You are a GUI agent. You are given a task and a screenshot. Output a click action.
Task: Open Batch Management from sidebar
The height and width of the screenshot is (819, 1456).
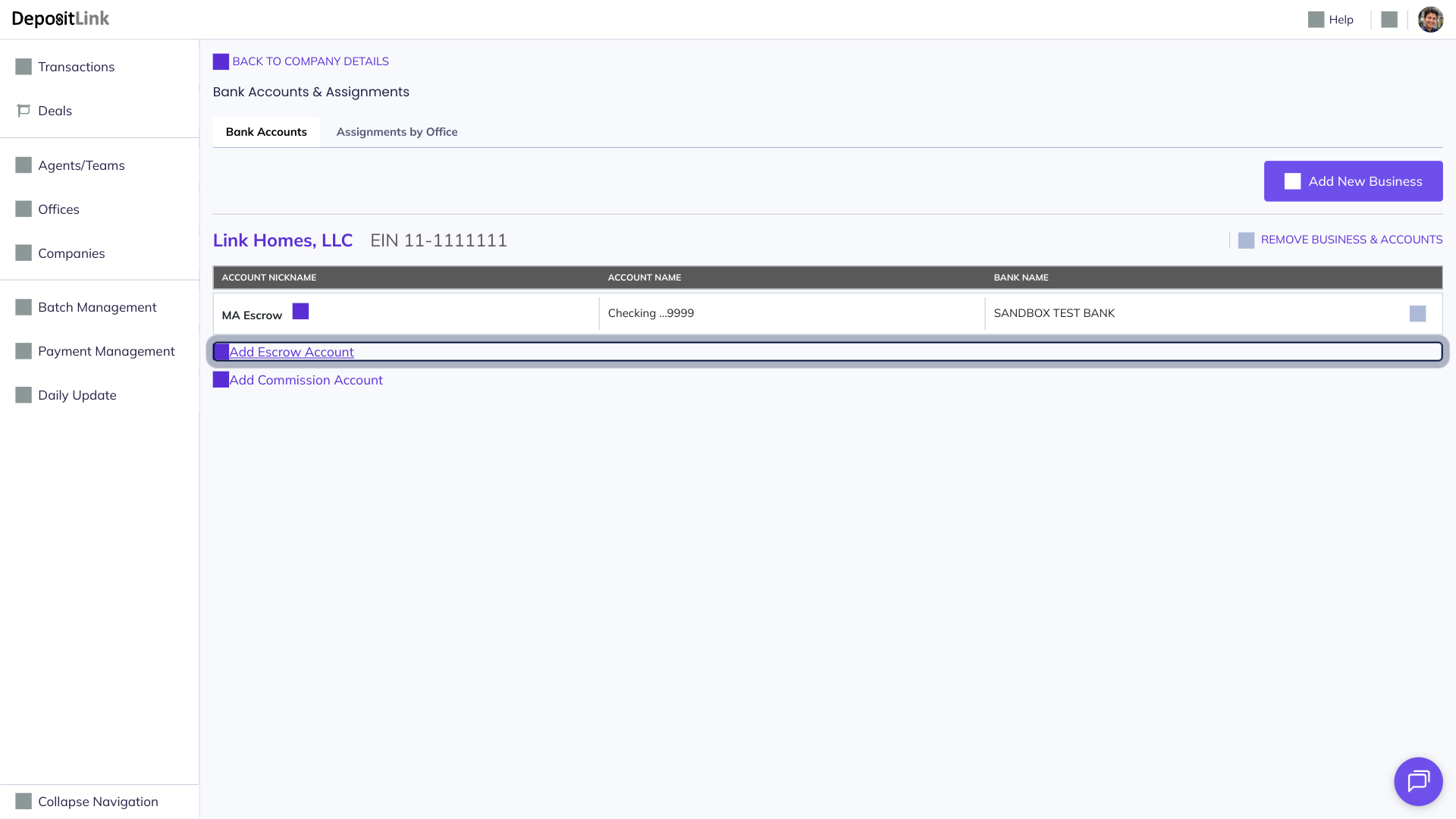(97, 307)
